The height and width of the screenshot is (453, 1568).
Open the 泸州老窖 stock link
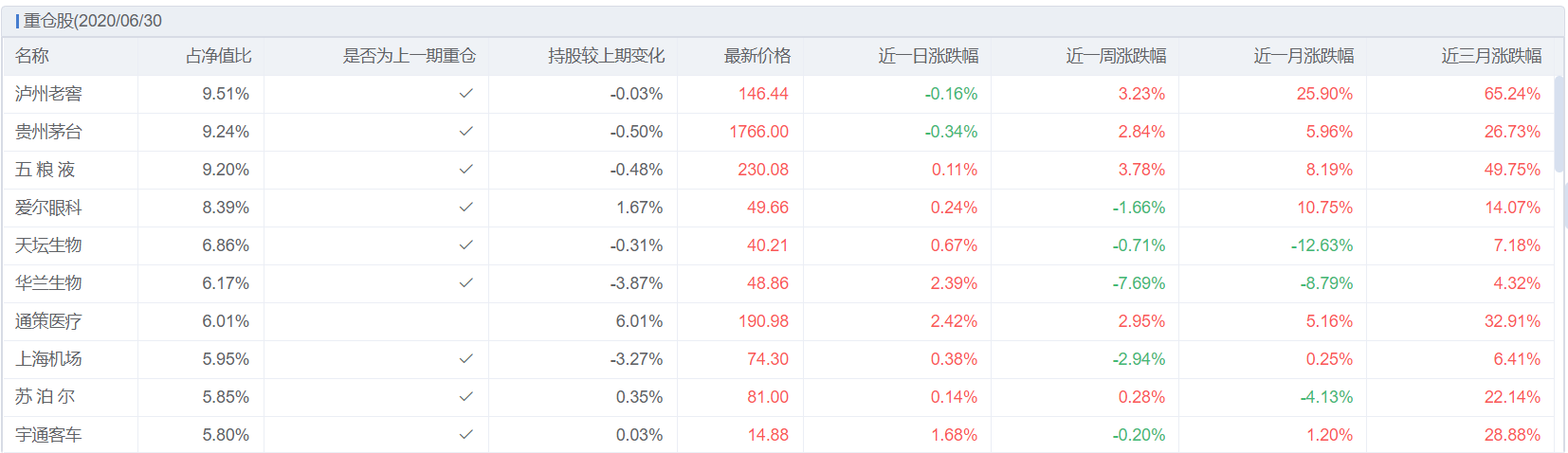point(48,94)
